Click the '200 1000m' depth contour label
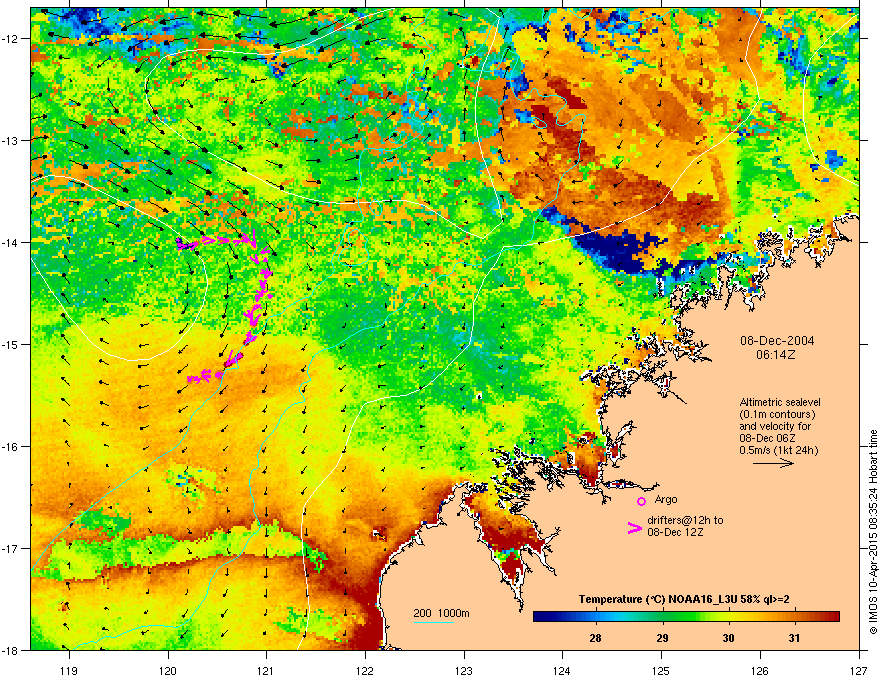The height and width of the screenshot is (680, 880). coord(441,613)
